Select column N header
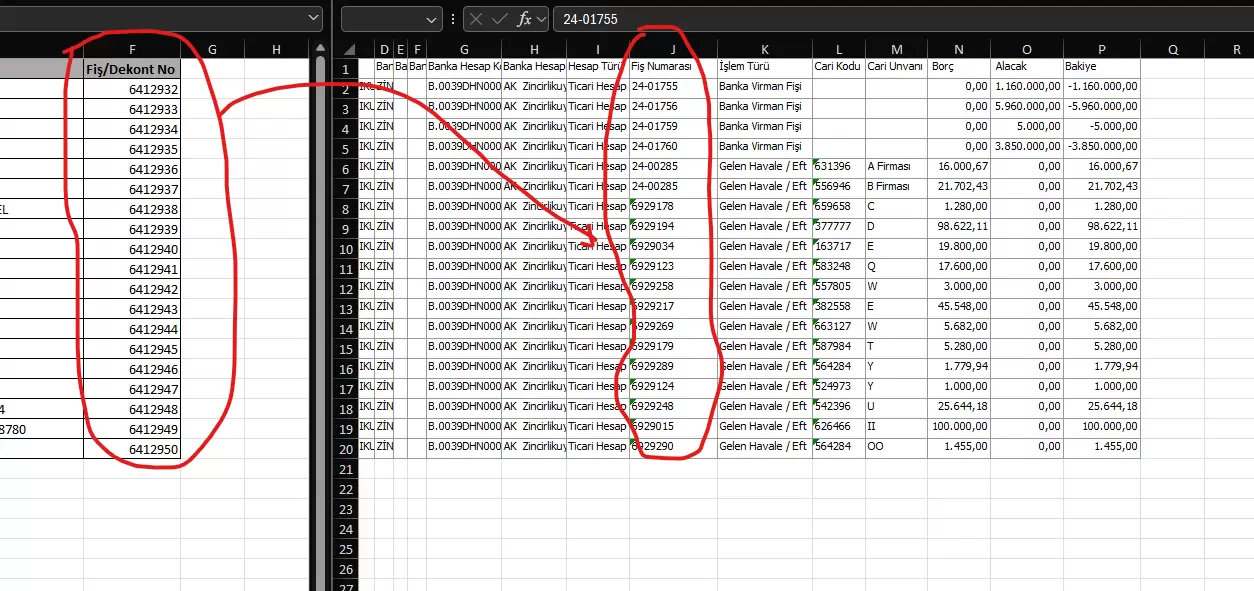 pos(959,49)
